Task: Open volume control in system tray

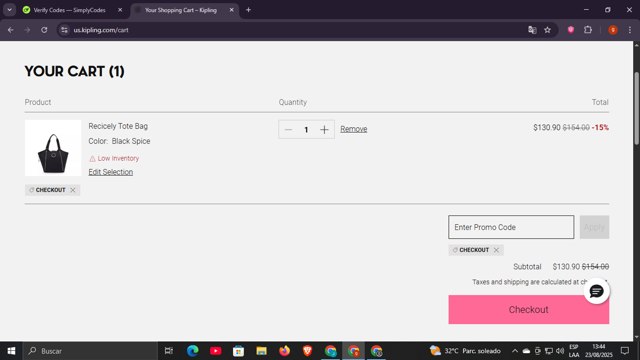Action: (x=560, y=351)
